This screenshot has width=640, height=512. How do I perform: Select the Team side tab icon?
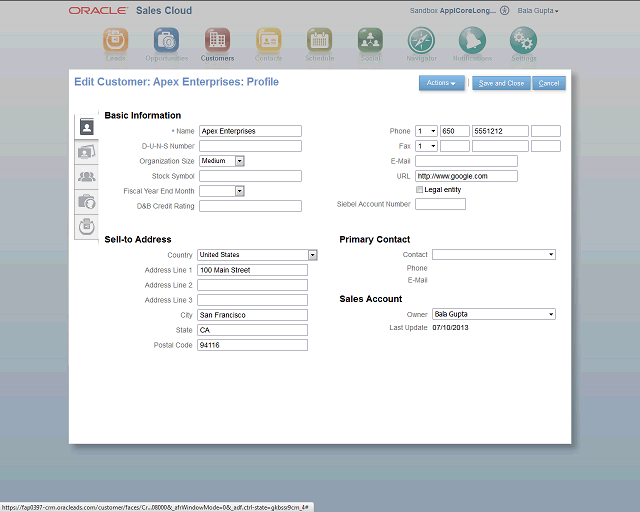[87, 177]
